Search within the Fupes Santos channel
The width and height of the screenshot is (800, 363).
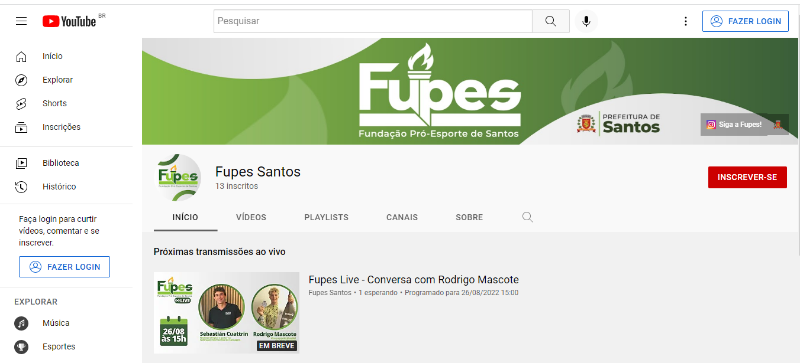[x=528, y=217]
